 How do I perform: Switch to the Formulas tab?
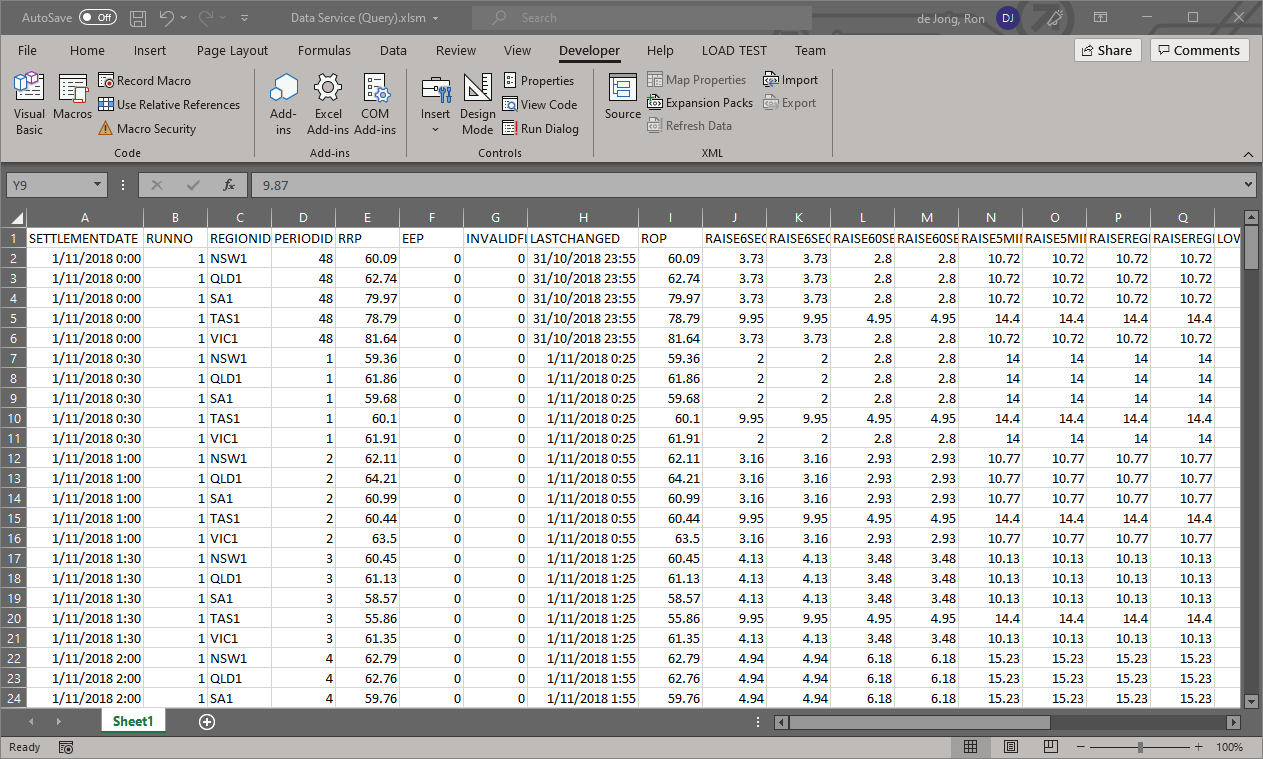(324, 51)
